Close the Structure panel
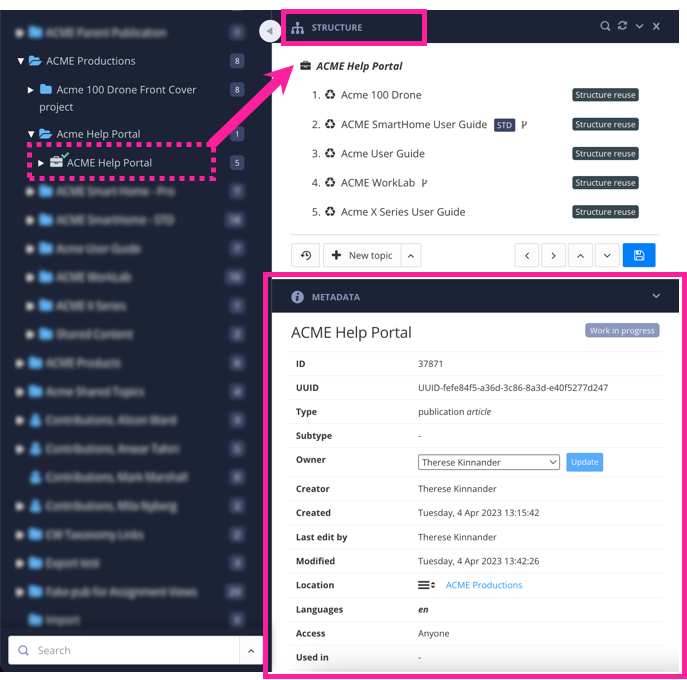The width and height of the screenshot is (687, 680). (x=656, y=26)
